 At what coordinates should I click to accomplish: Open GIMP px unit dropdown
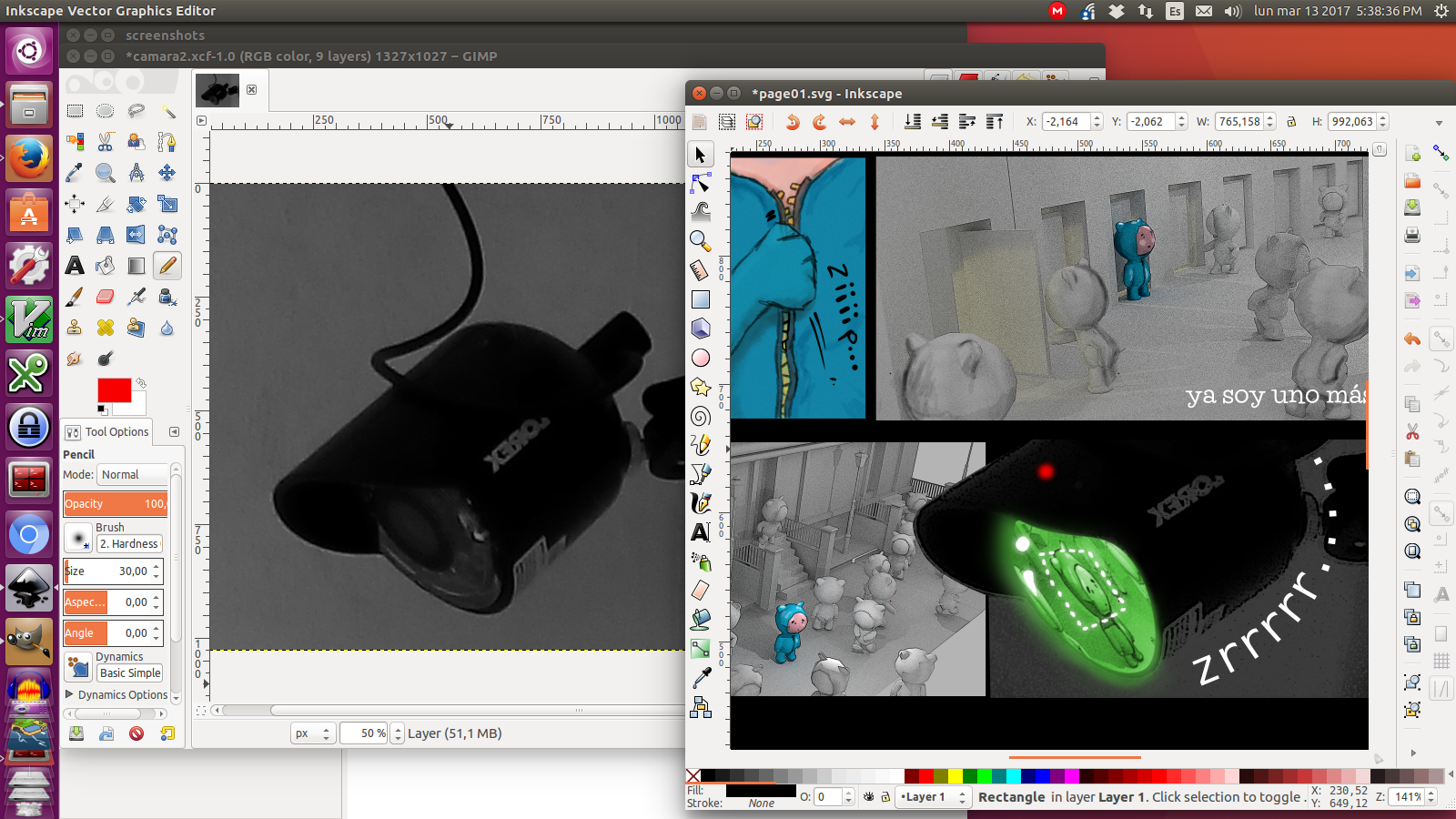click(x=313, y=733)
